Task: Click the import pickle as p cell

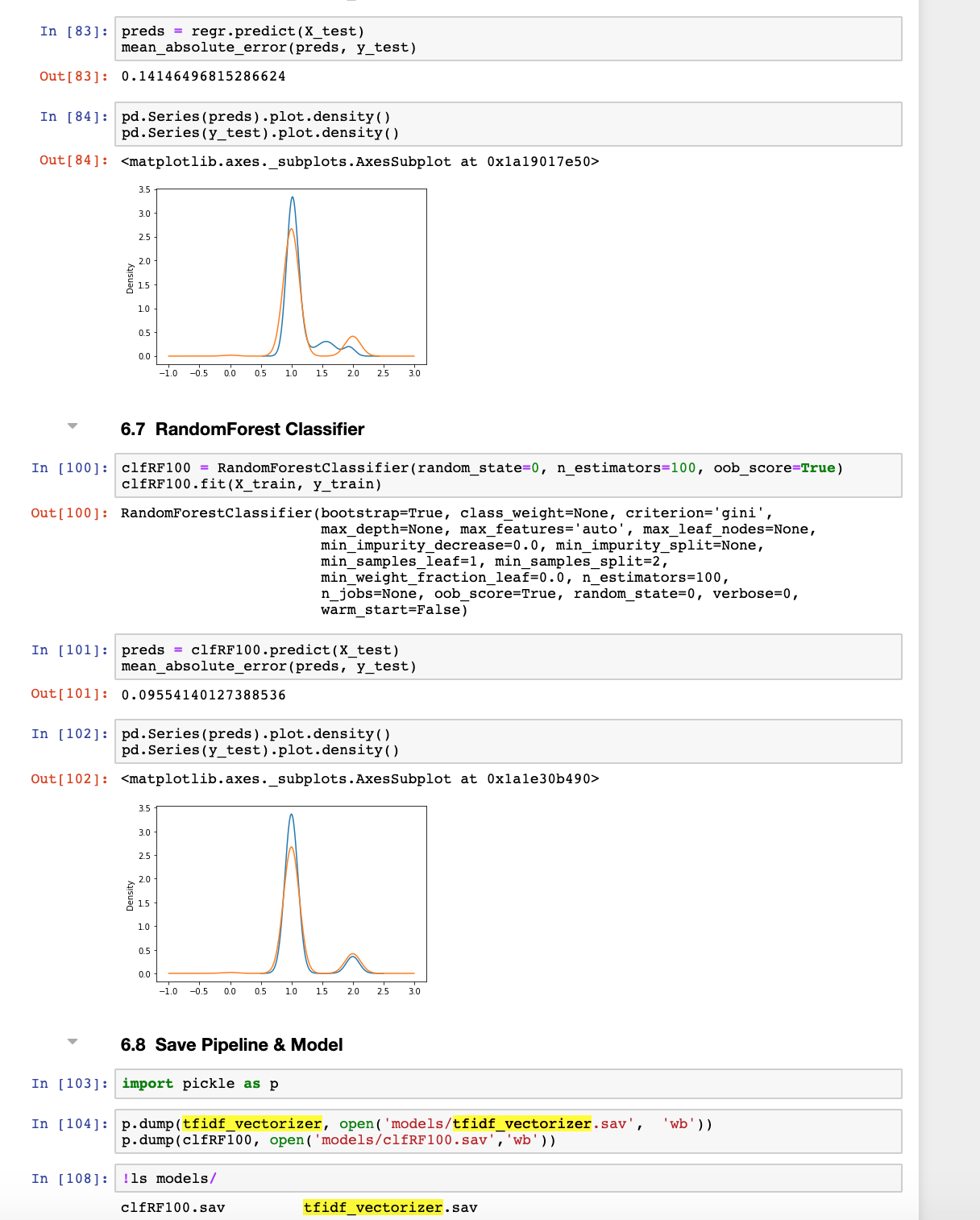Action: tap(509, 1084)
